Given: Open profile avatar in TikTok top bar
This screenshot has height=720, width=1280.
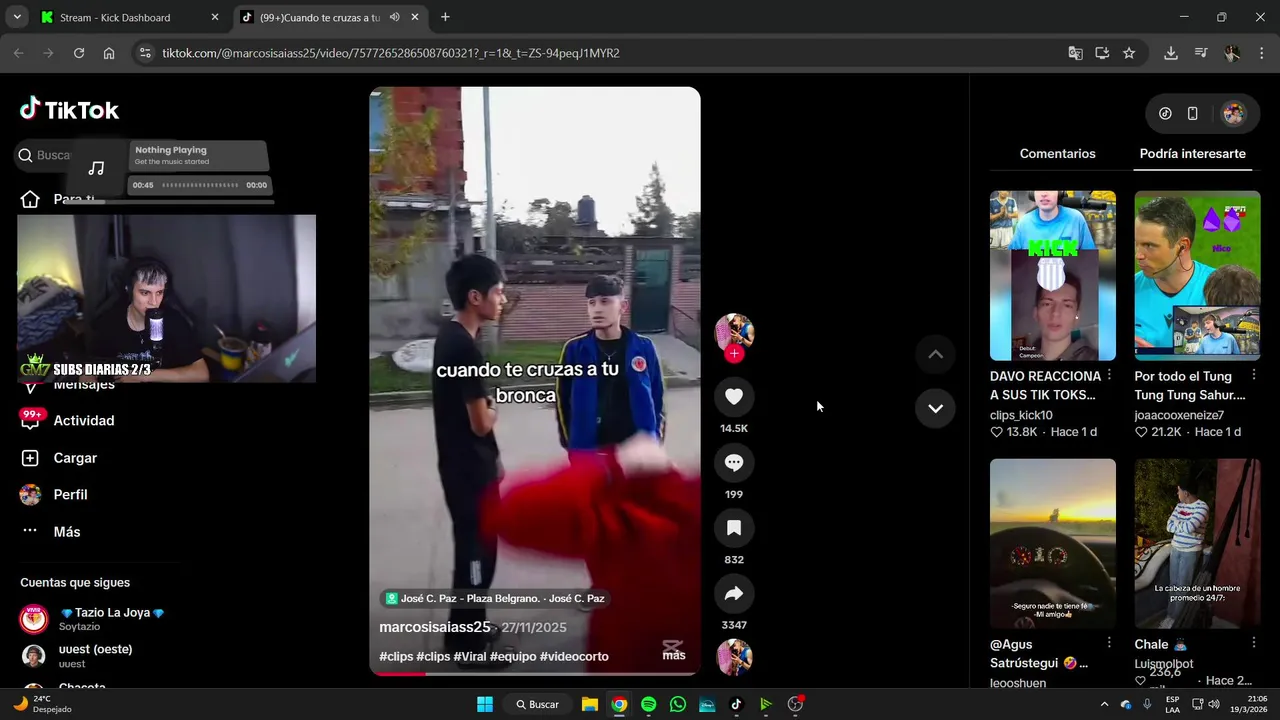Looking at the screenshot, I should click(x=1234, y=114).
